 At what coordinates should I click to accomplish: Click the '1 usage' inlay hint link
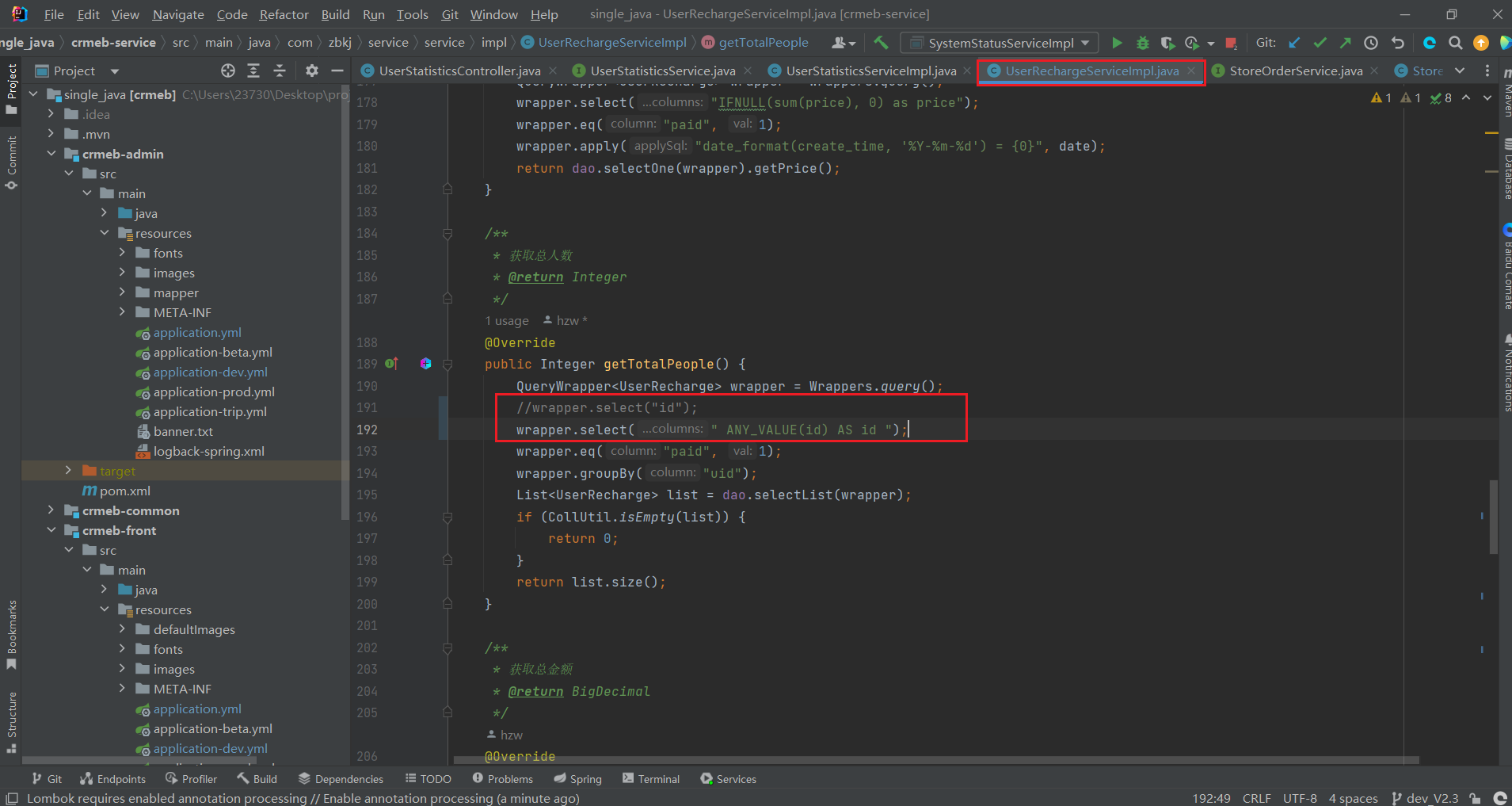507,321
